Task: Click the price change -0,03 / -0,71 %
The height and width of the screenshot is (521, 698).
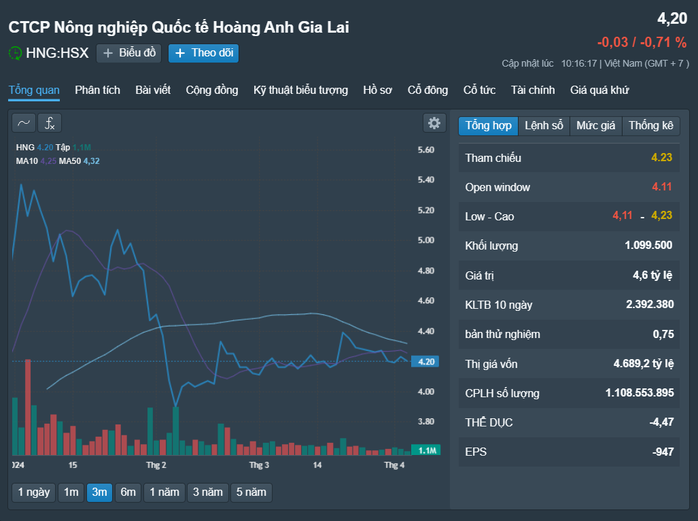Action: [641, 42]
